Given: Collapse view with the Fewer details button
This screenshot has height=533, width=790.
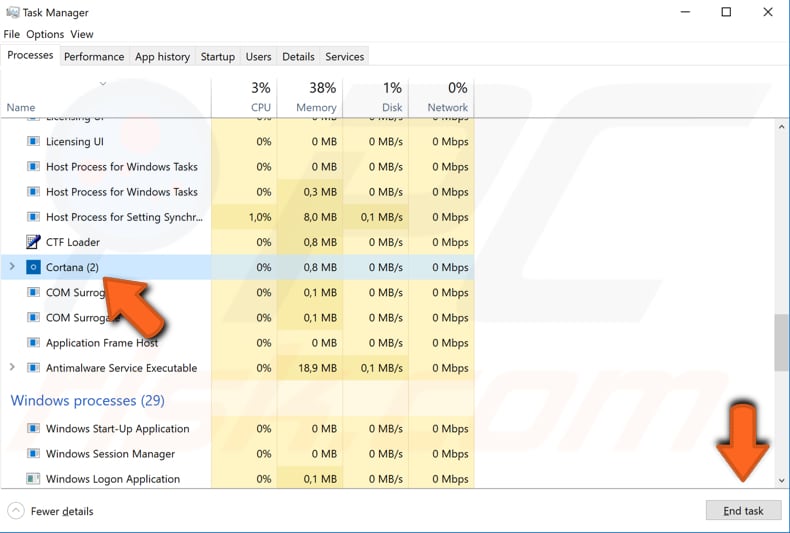Looking at the screenshot, I should (51, 511).
